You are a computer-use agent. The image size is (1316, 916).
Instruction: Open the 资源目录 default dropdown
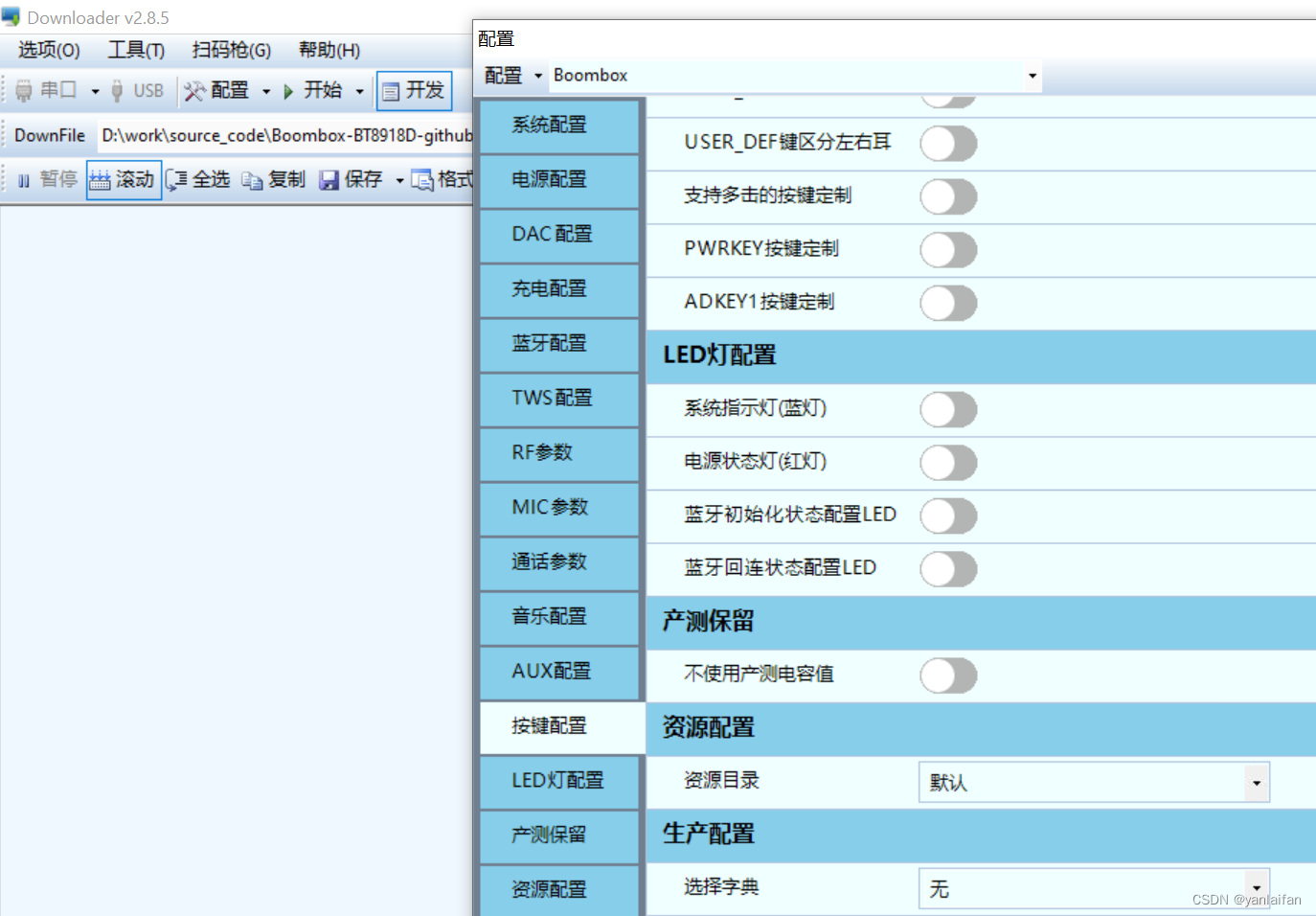pyautogui.click(x=1256, y=782)
